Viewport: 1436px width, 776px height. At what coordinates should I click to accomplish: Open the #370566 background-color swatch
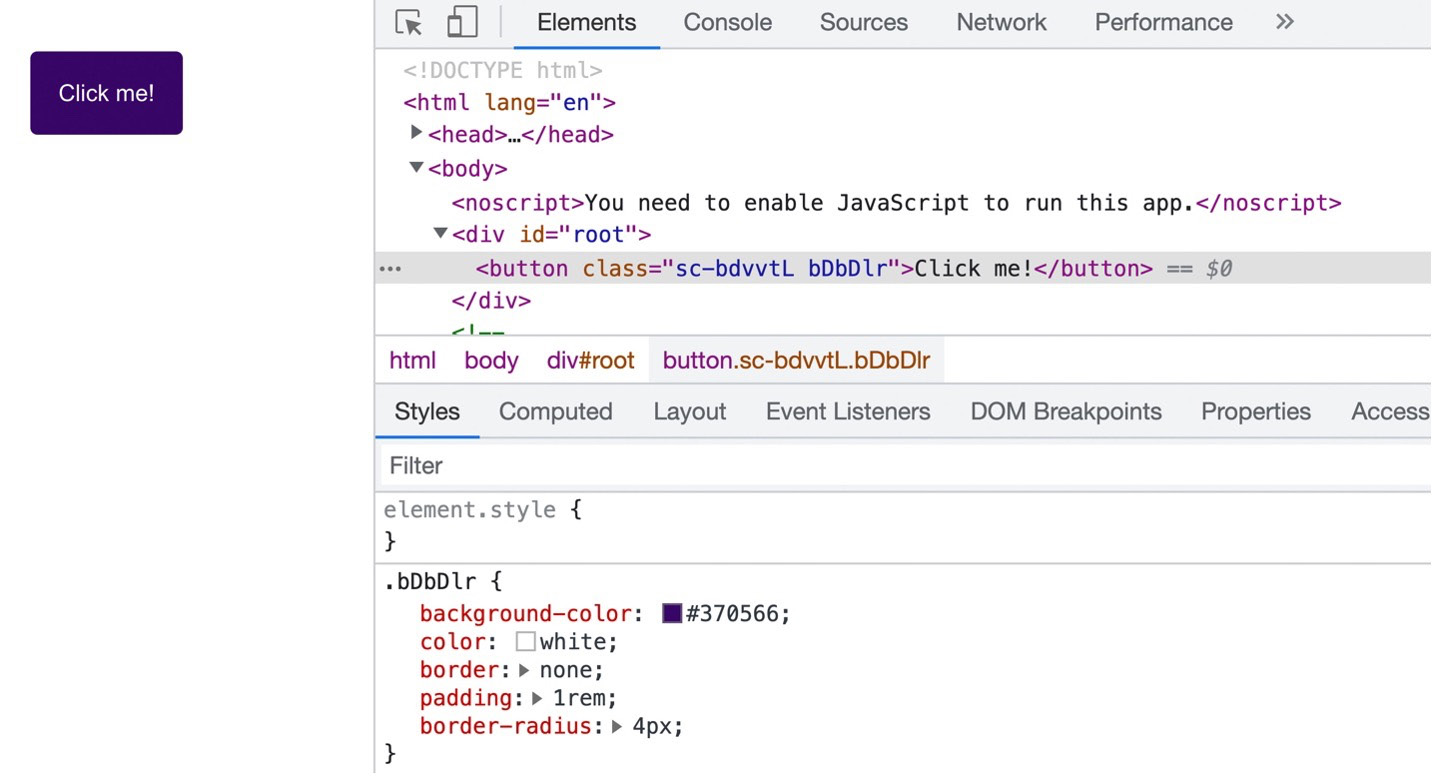[671, 613]
